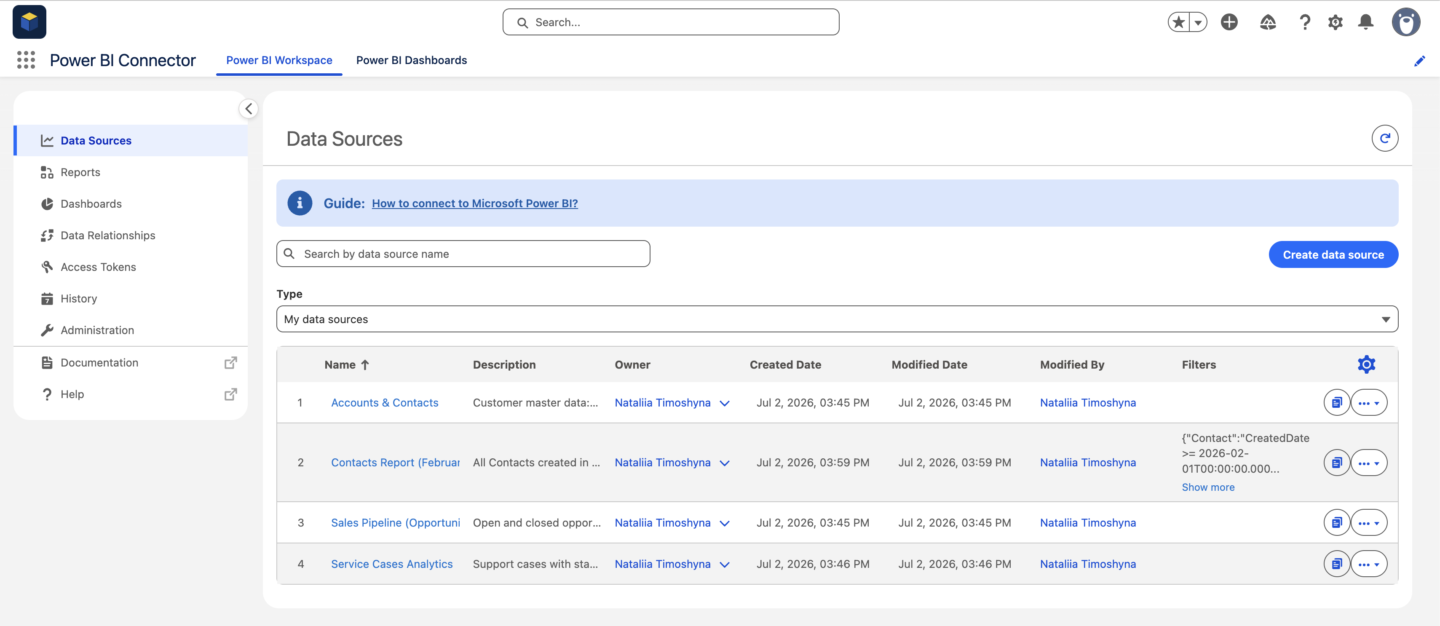Expand owner dropdown for Sales Pipeline
The height and width of the screenshot is (626, 1440).
724,523
